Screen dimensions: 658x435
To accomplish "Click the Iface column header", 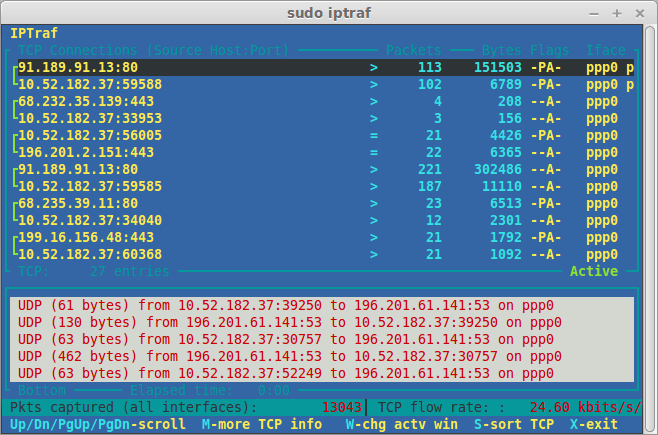I will coord(606,50).
